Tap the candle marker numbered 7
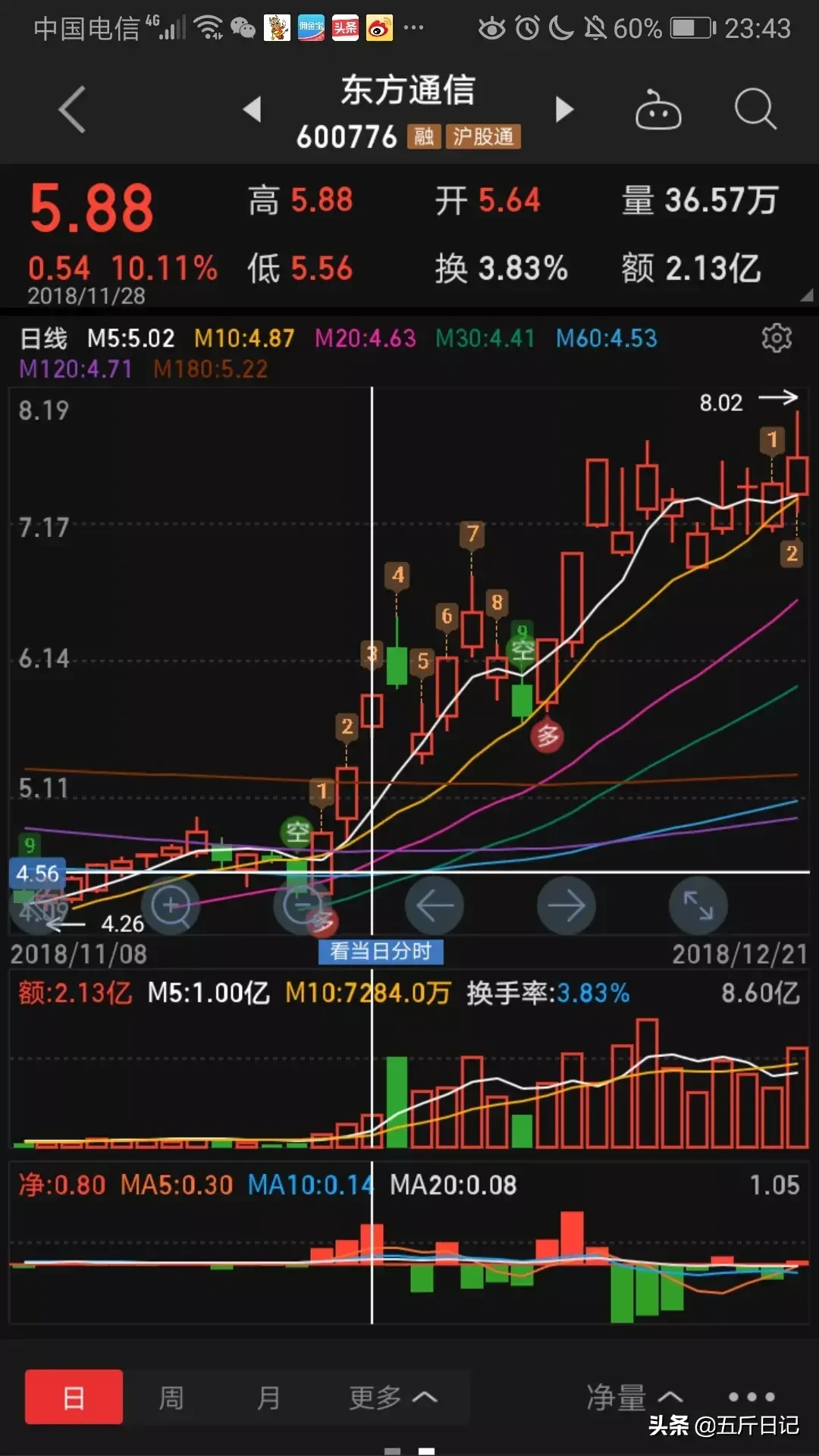Viewport: 819px width, 1456px height. tap(472, 534)
